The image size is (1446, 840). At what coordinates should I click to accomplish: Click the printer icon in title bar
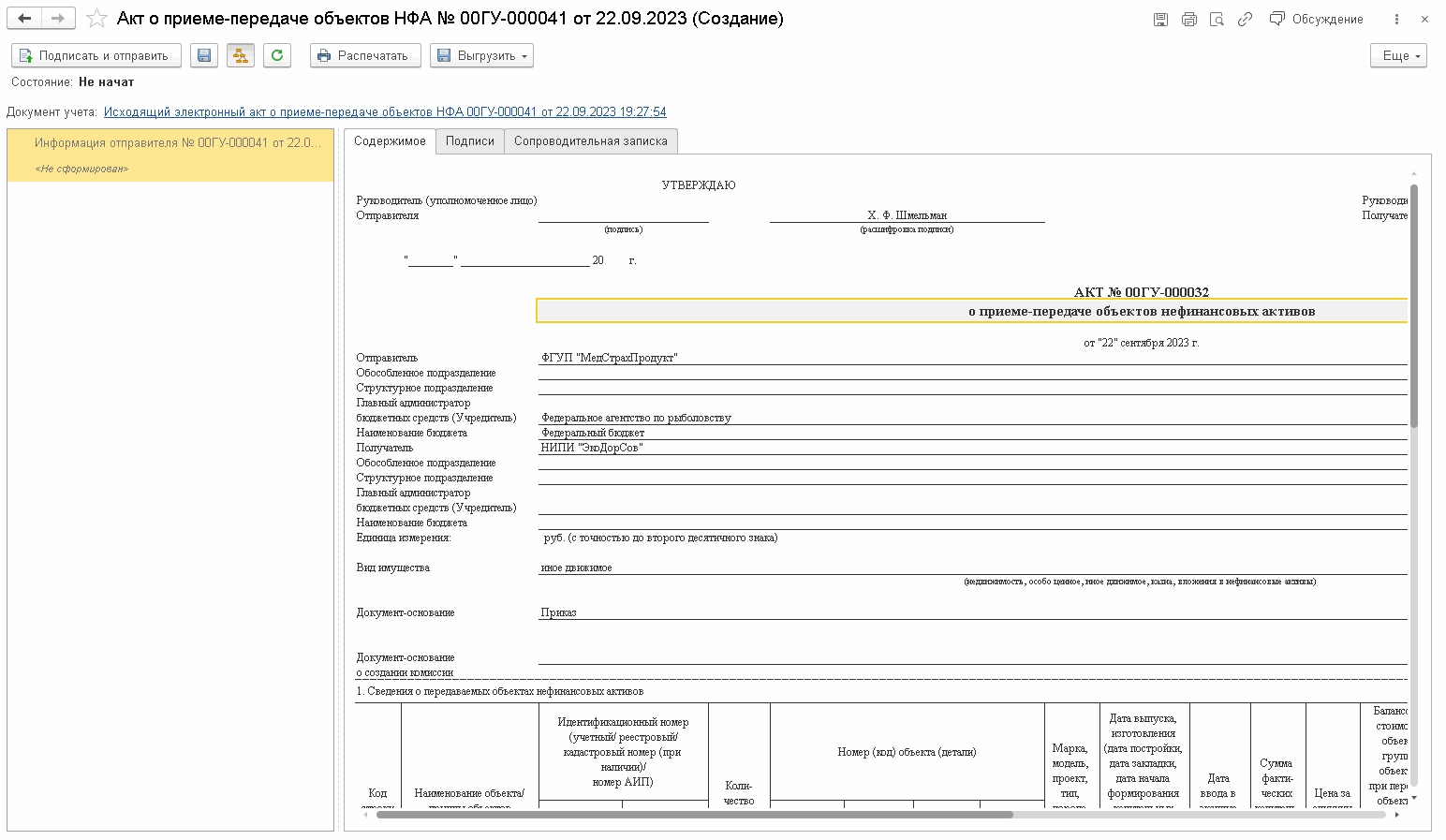1188,19
